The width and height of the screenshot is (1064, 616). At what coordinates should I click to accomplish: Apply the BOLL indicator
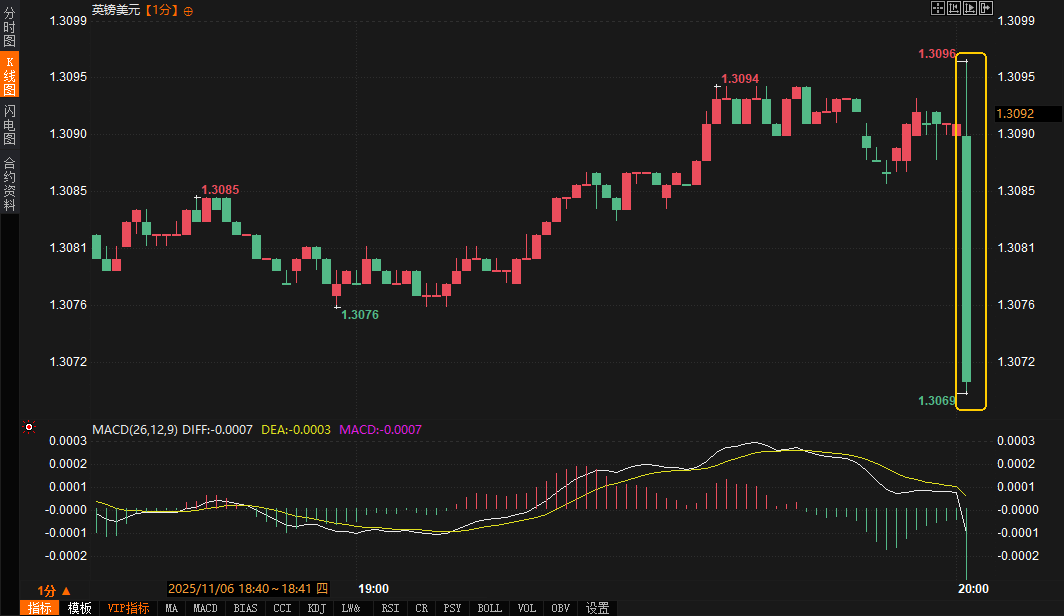click(x=489, y=608)
